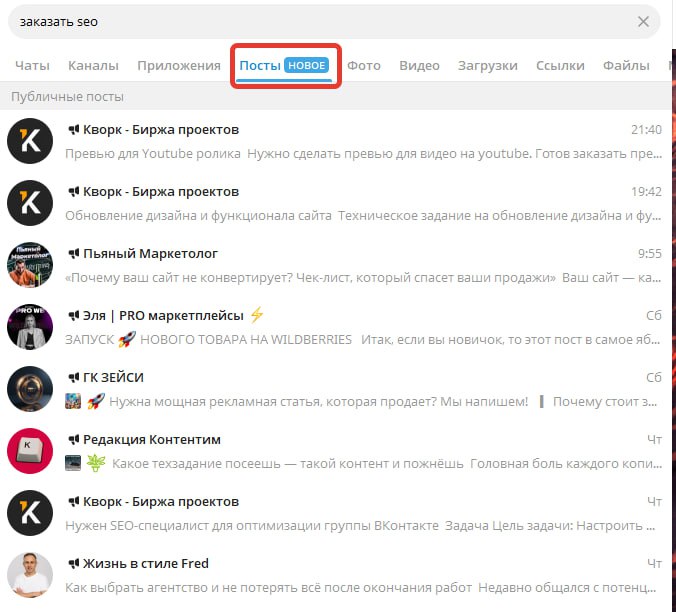676x612 pixels.
Task: Click the Пьяный Маркетолог channel title
Action: (x=150, y=253)
